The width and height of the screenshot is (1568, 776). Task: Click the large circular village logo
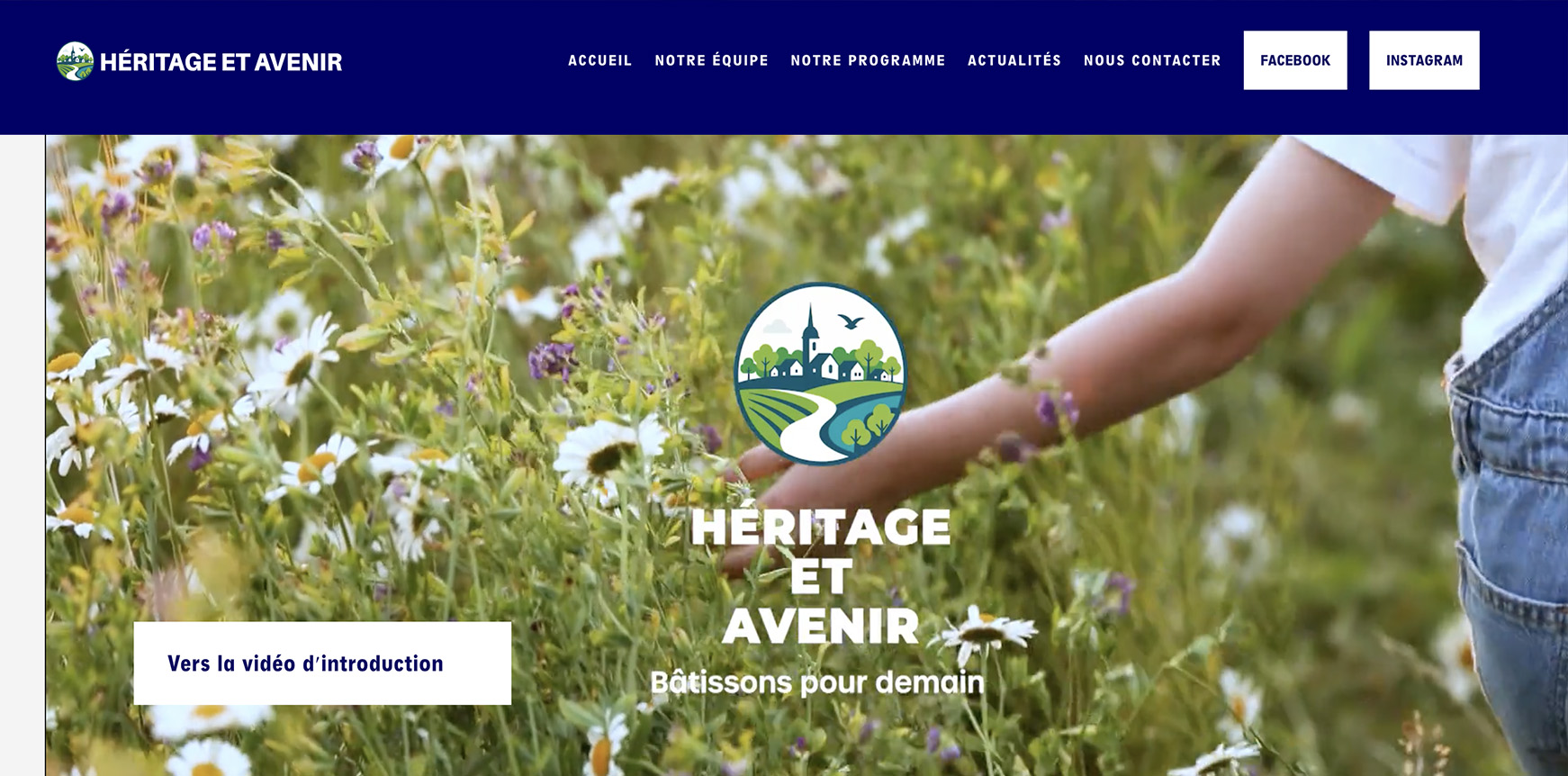pyautogui.click(x=820, y=374)
